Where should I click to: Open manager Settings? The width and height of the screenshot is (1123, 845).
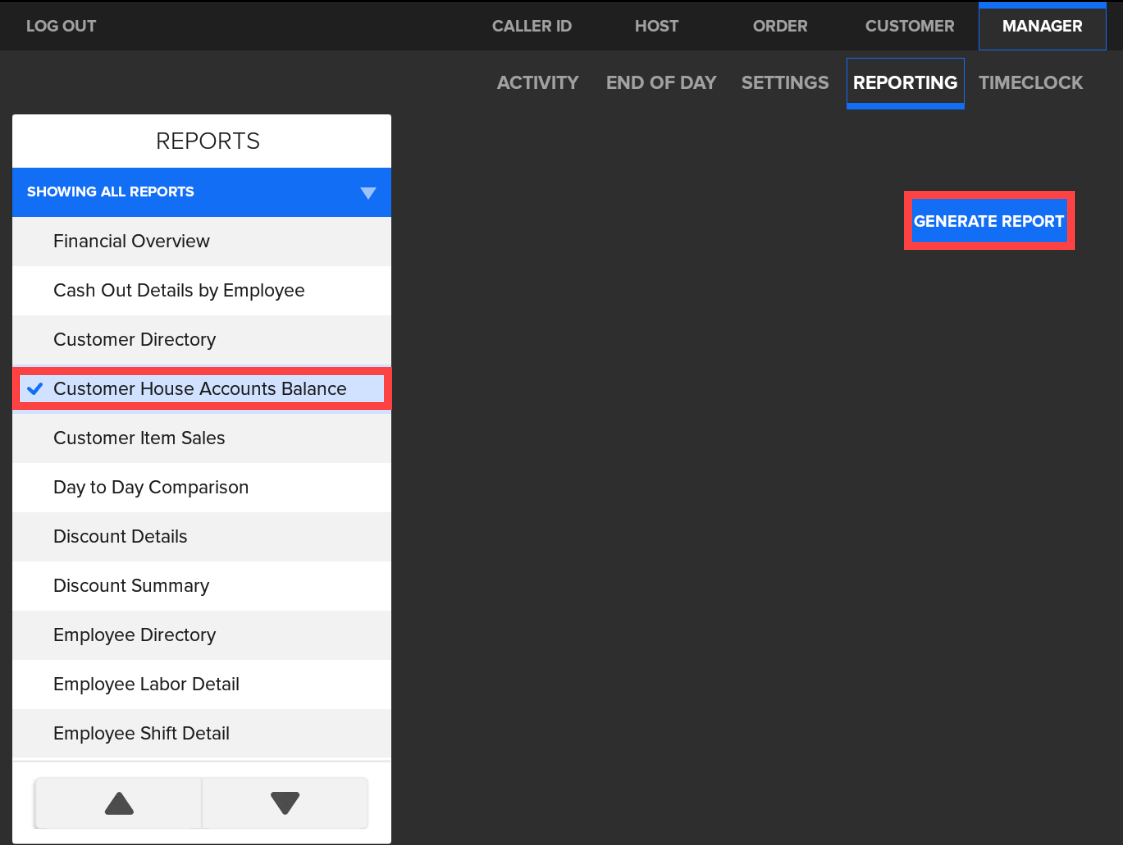784,83
